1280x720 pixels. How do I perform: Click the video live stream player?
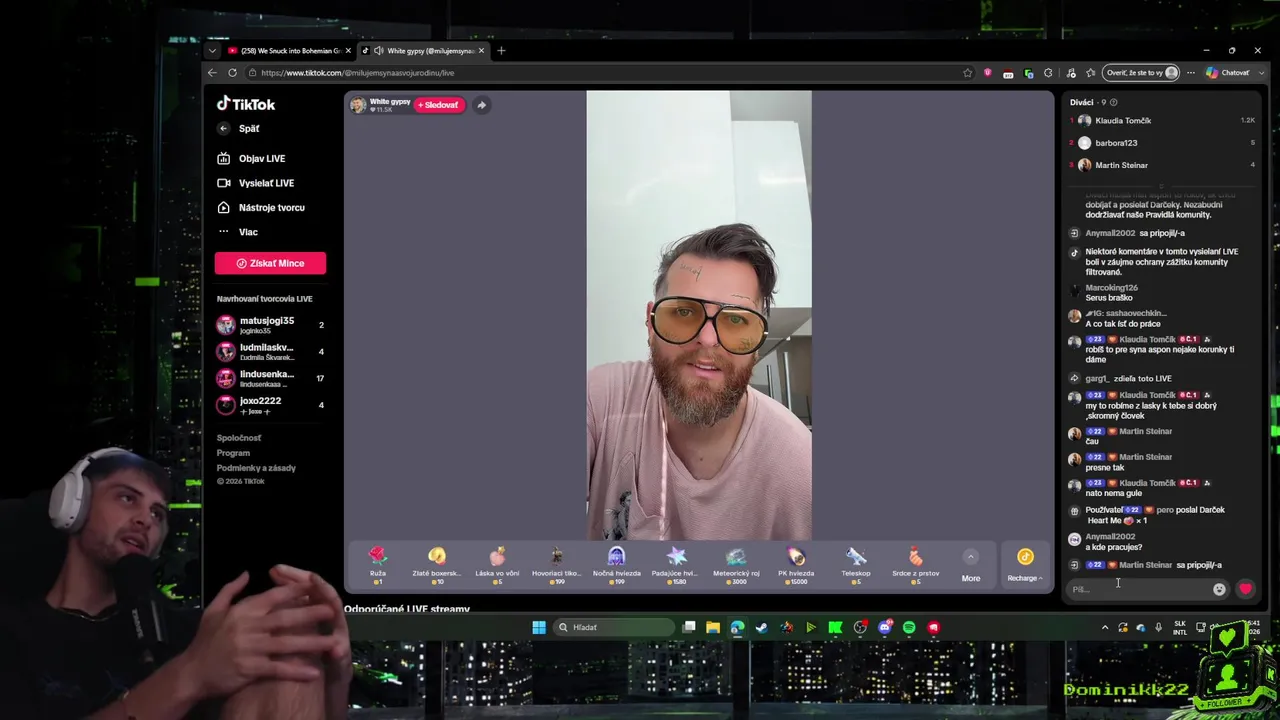point(699,315)
